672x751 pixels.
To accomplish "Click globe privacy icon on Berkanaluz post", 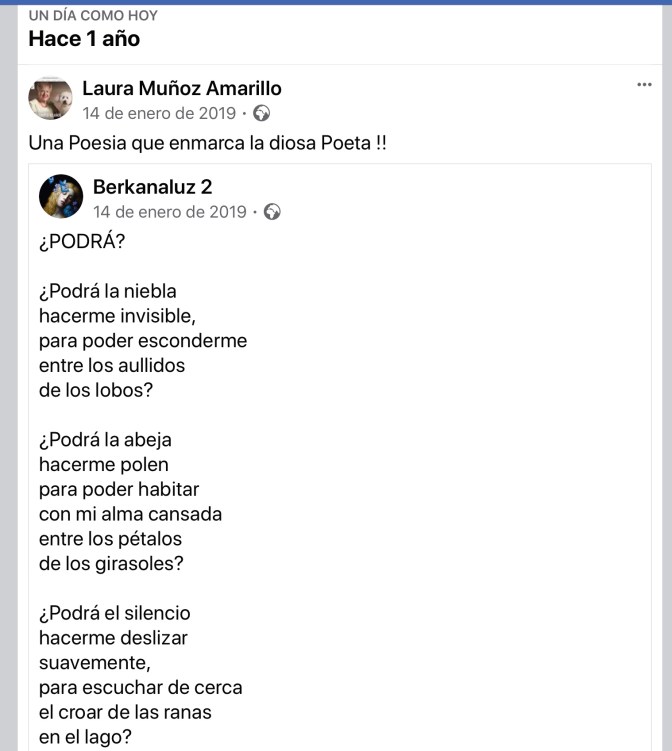I will click(x=272, y=212).
